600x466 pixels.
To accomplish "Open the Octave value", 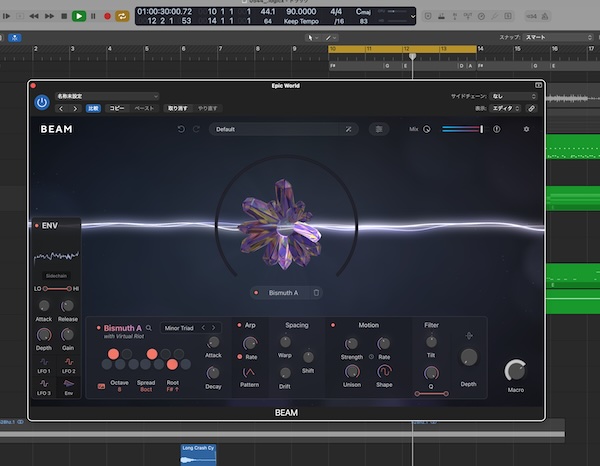I will point(119,389).
